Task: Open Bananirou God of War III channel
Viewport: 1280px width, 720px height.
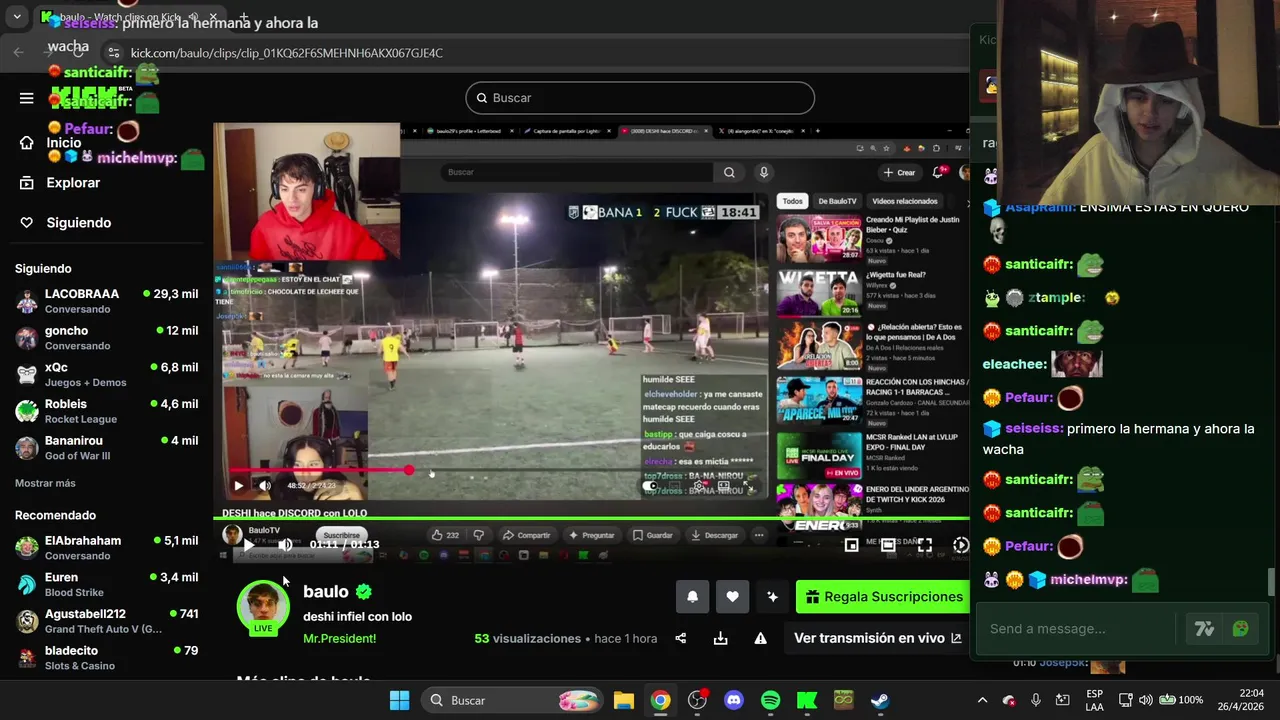Action: pos(106,447)
